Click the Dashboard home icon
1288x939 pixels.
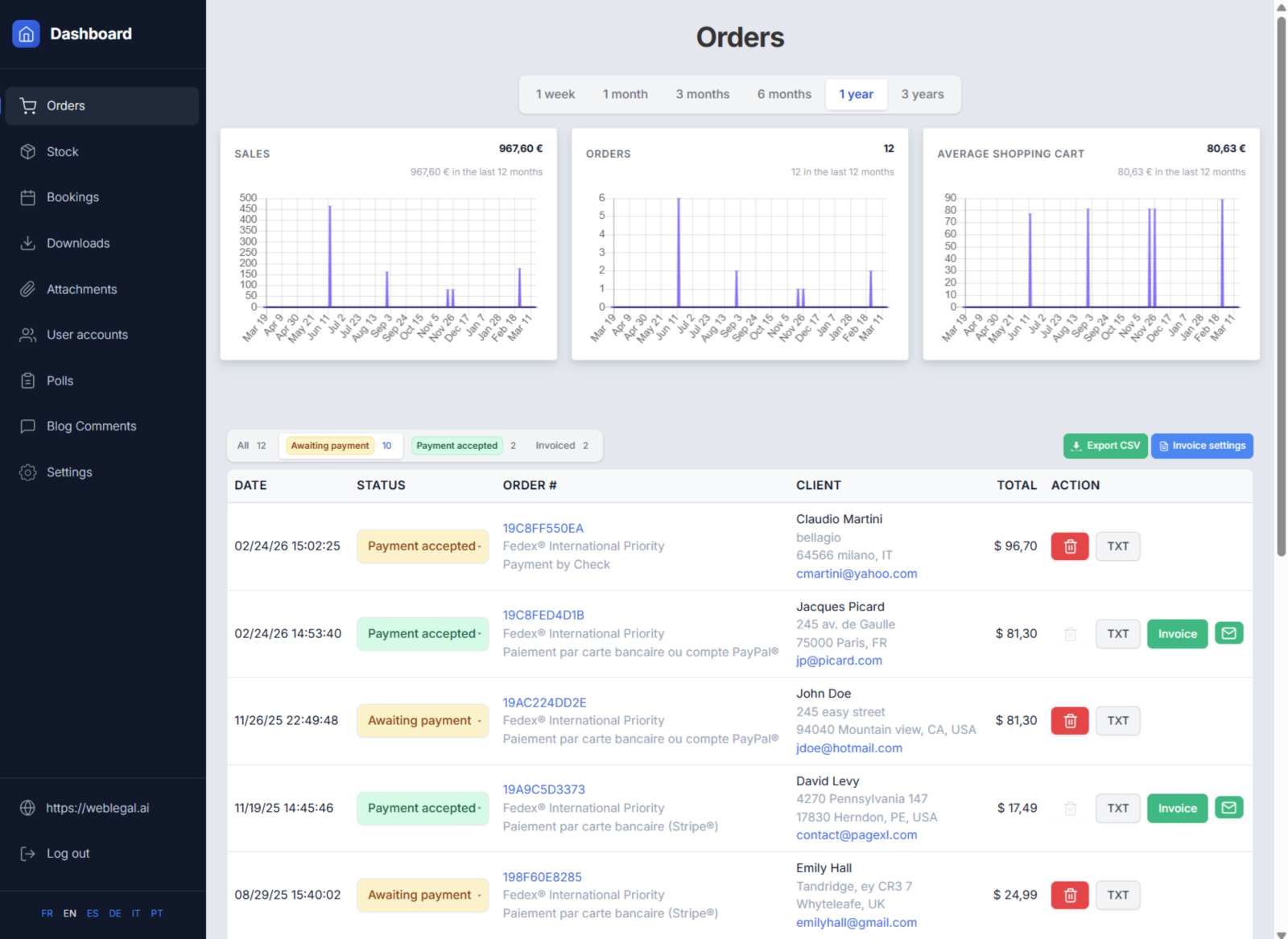coord(26,34)
